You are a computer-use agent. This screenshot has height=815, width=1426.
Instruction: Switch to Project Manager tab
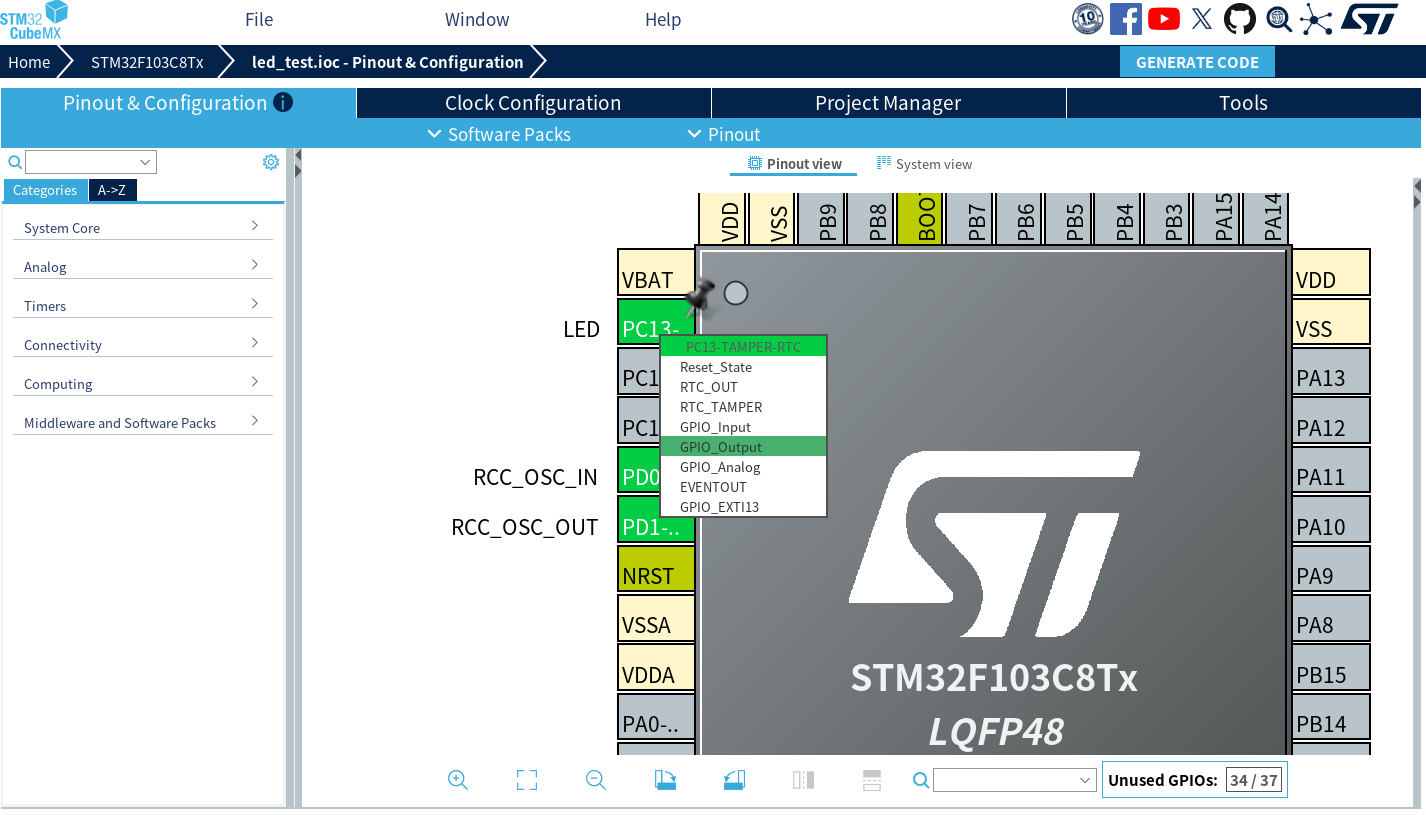(x=888, y=103)
